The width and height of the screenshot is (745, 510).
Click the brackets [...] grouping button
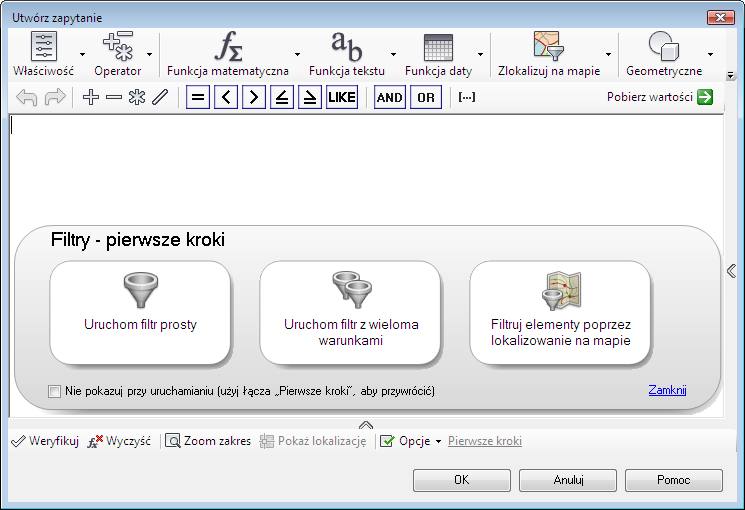click(467, 97)
